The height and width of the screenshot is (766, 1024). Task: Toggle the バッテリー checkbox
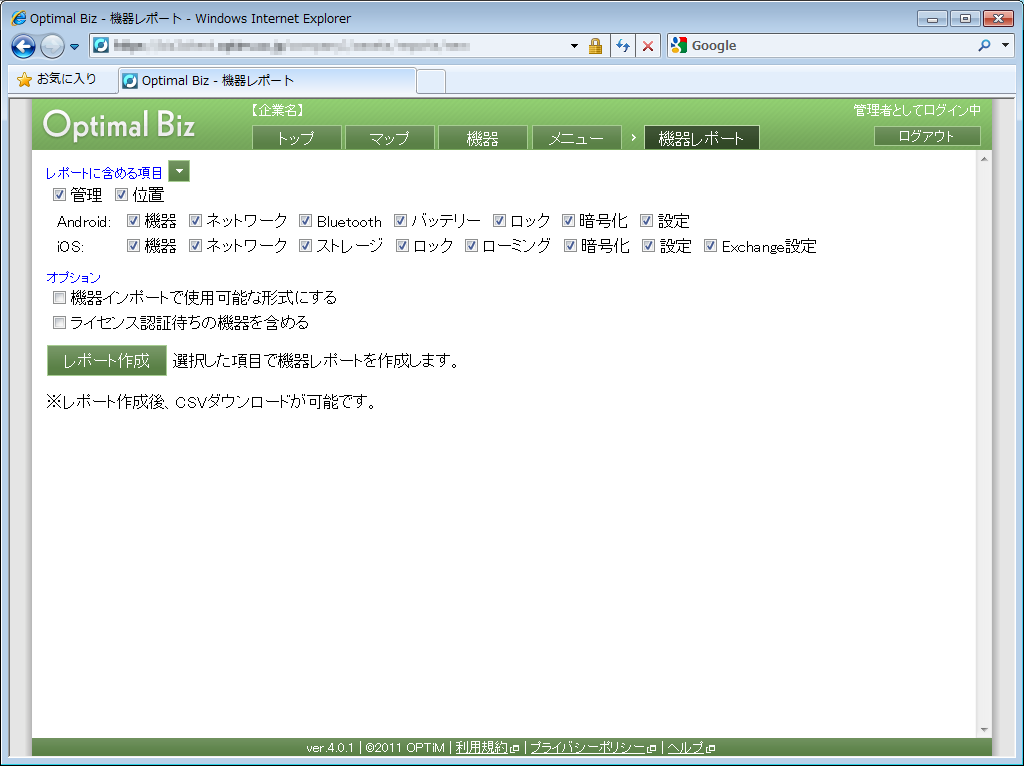400,221
